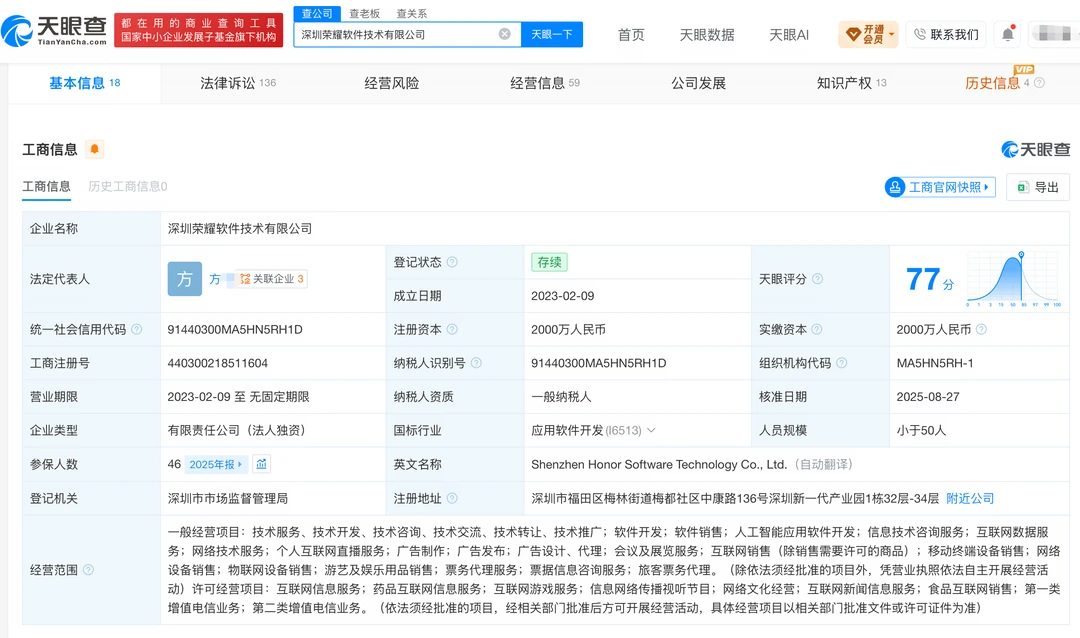Select the 查老板 search mode tab
This screenshot has width=1080, height=638.
tap(364, 13)
